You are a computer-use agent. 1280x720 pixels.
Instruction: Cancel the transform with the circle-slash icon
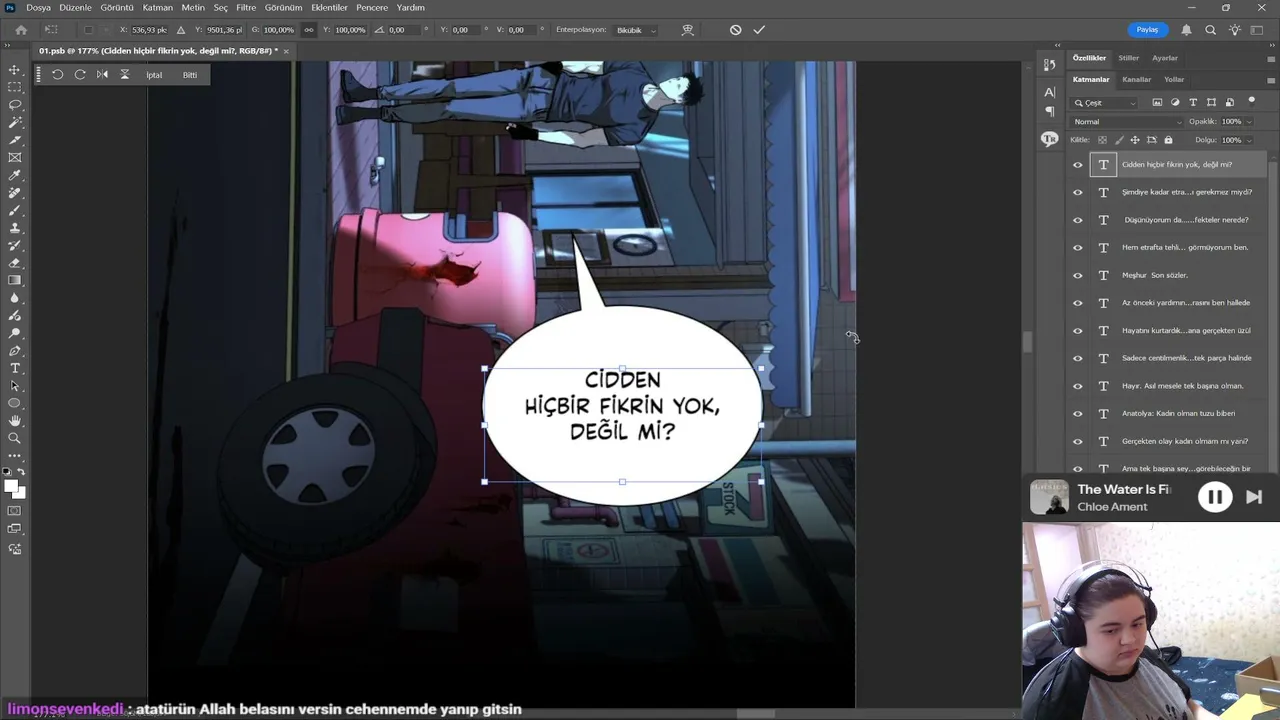[736, 30]
